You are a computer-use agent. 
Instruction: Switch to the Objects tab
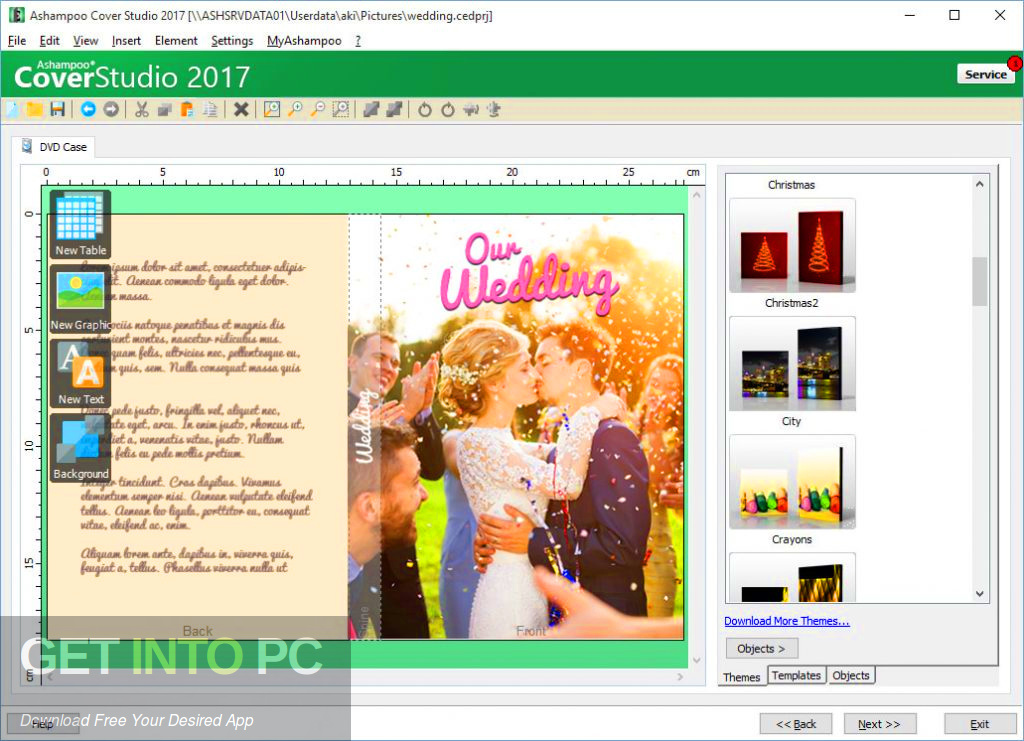[850, 675]
